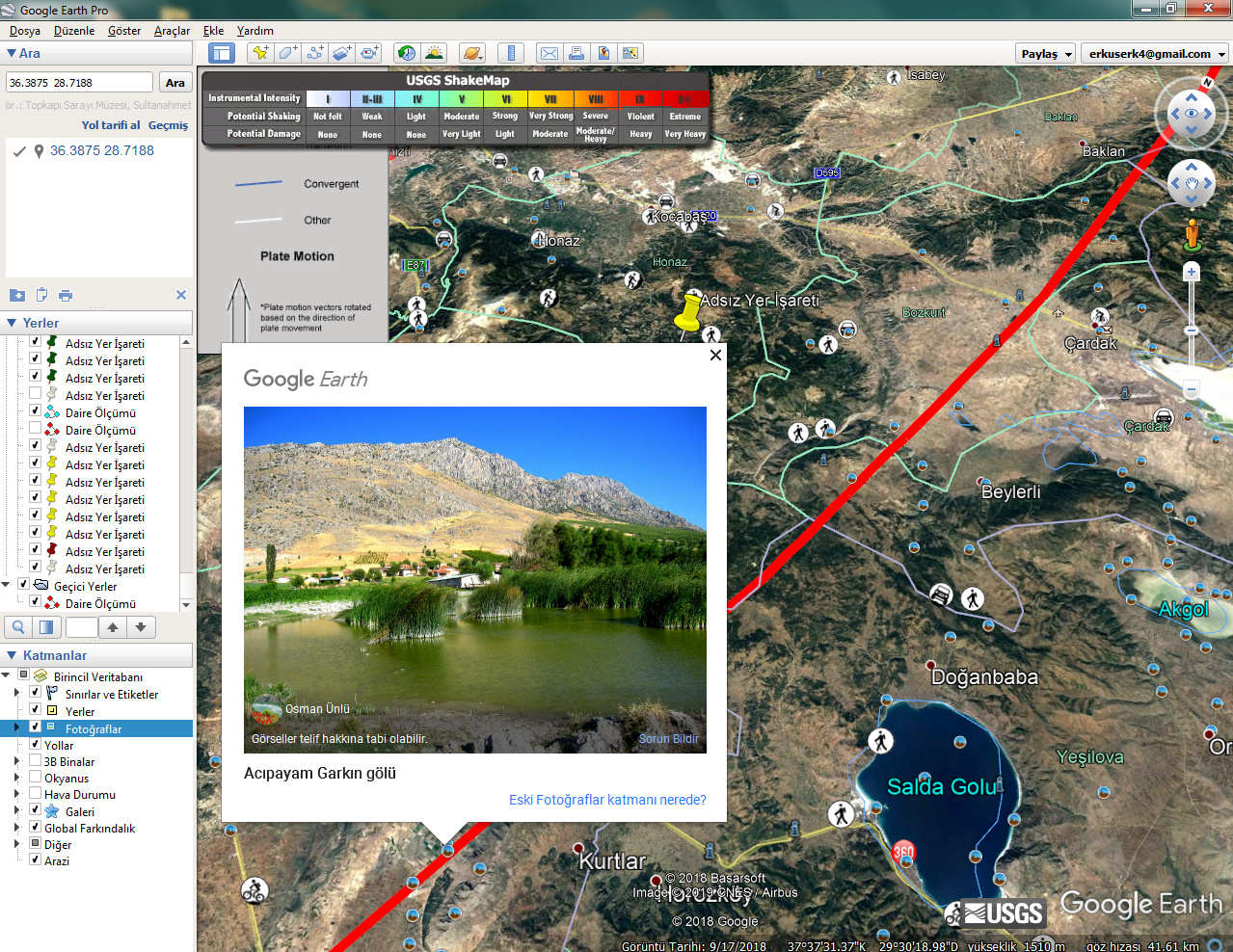Screen dimensions: 1233x952
Task: Expand the 3B Binalar layer tree
Action: pos(16,760)
